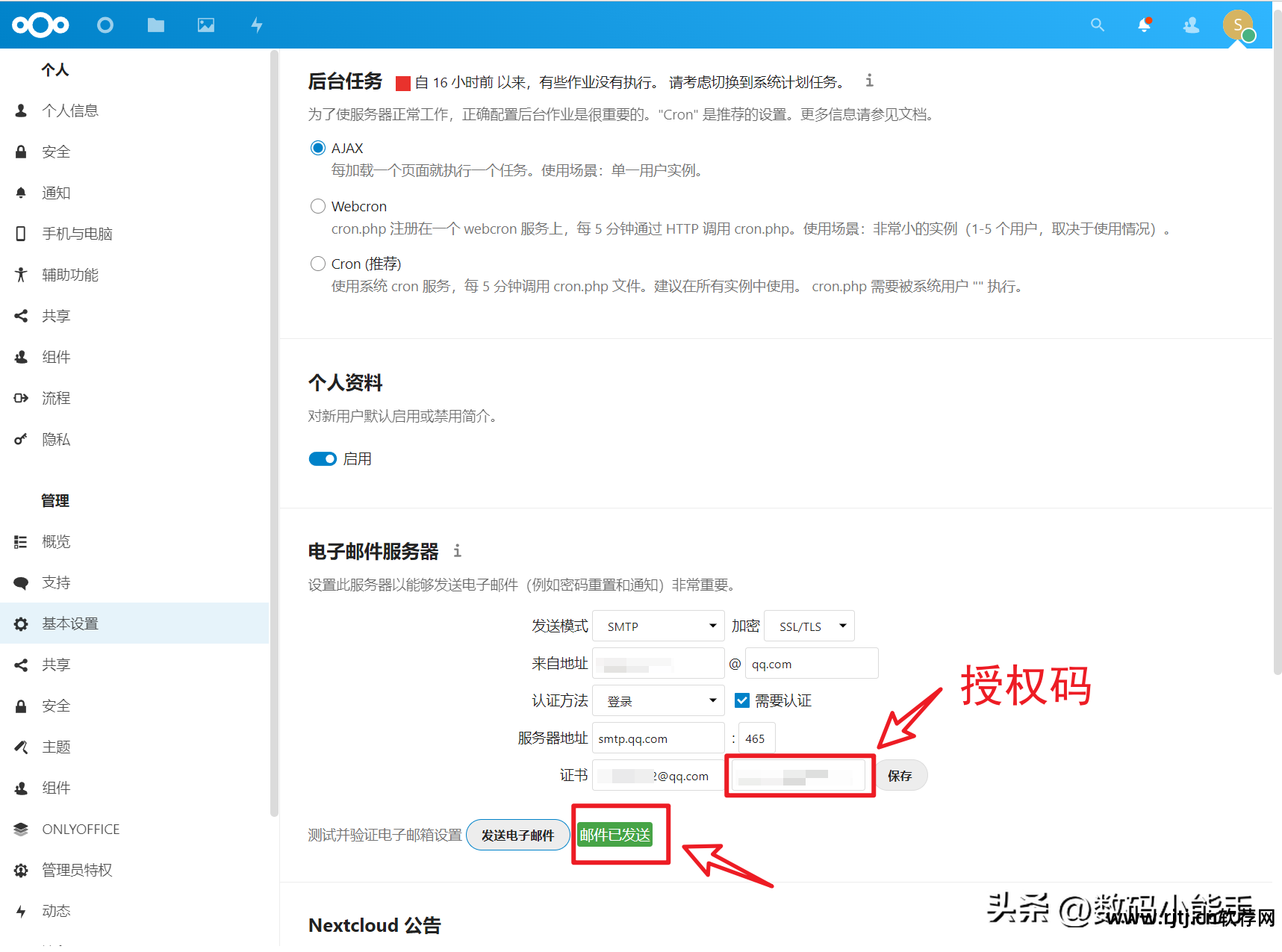Click admin 组件 people icon
Viewport: 1282px width, 952px height.
click(21, 788)
